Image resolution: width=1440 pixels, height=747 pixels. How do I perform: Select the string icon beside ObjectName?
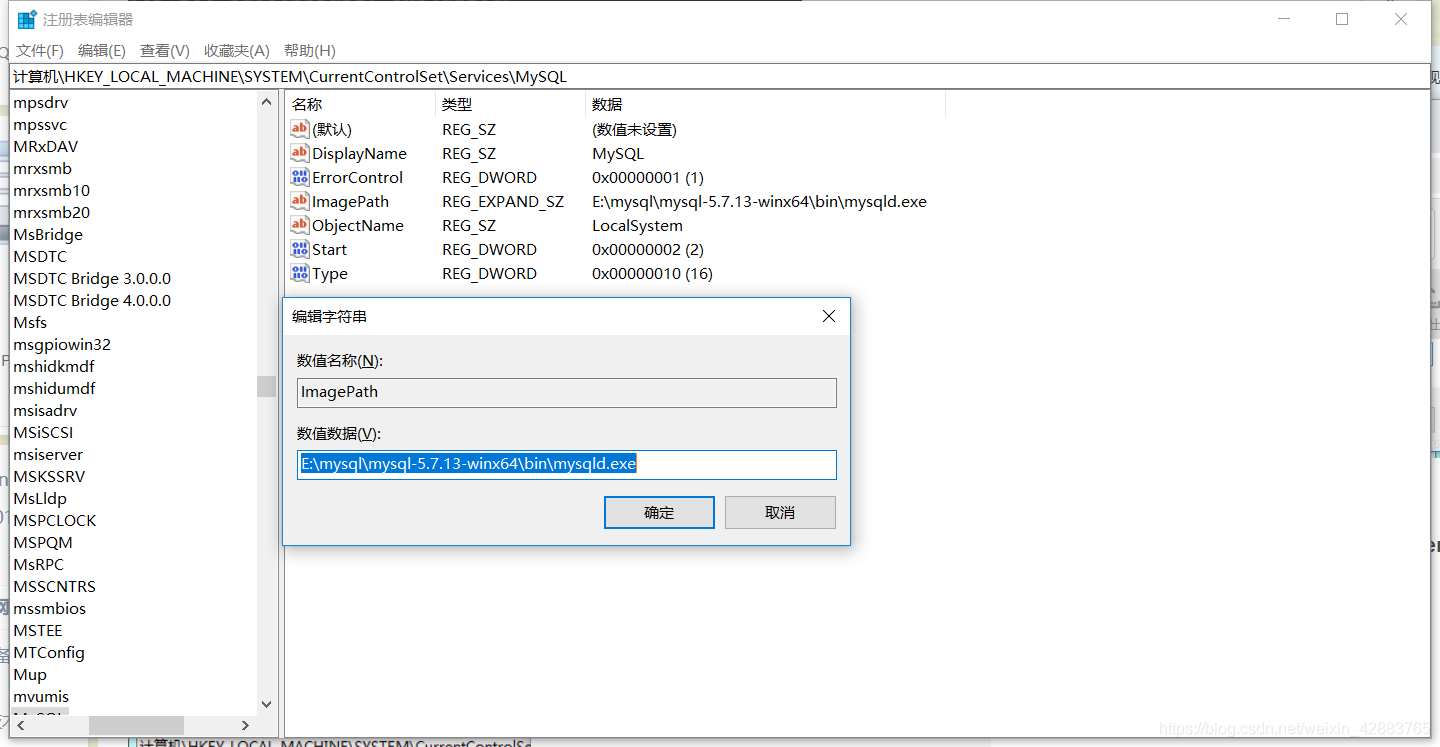300,225
